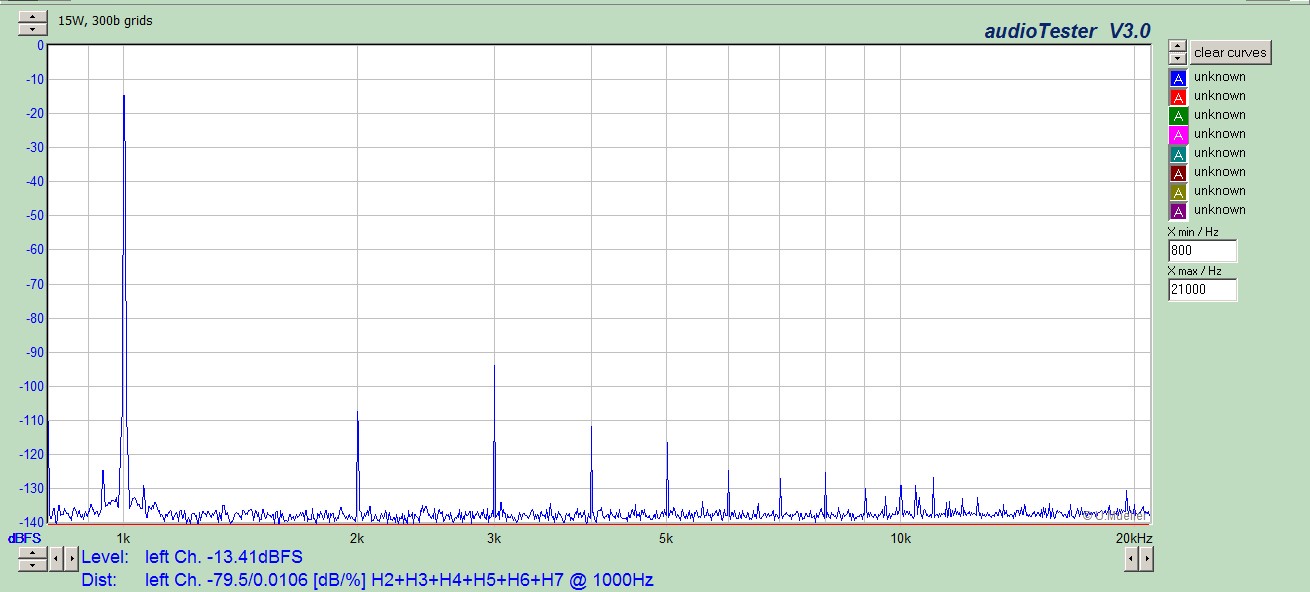1310x592 pixels.
Task: Click the X max / Hz field showing 21000
Action: pos(1202,290)
